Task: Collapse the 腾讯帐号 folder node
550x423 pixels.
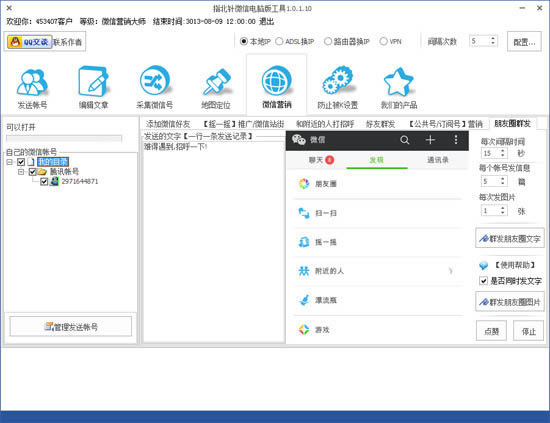Action: pyautogui.click(x=21, y=172)
